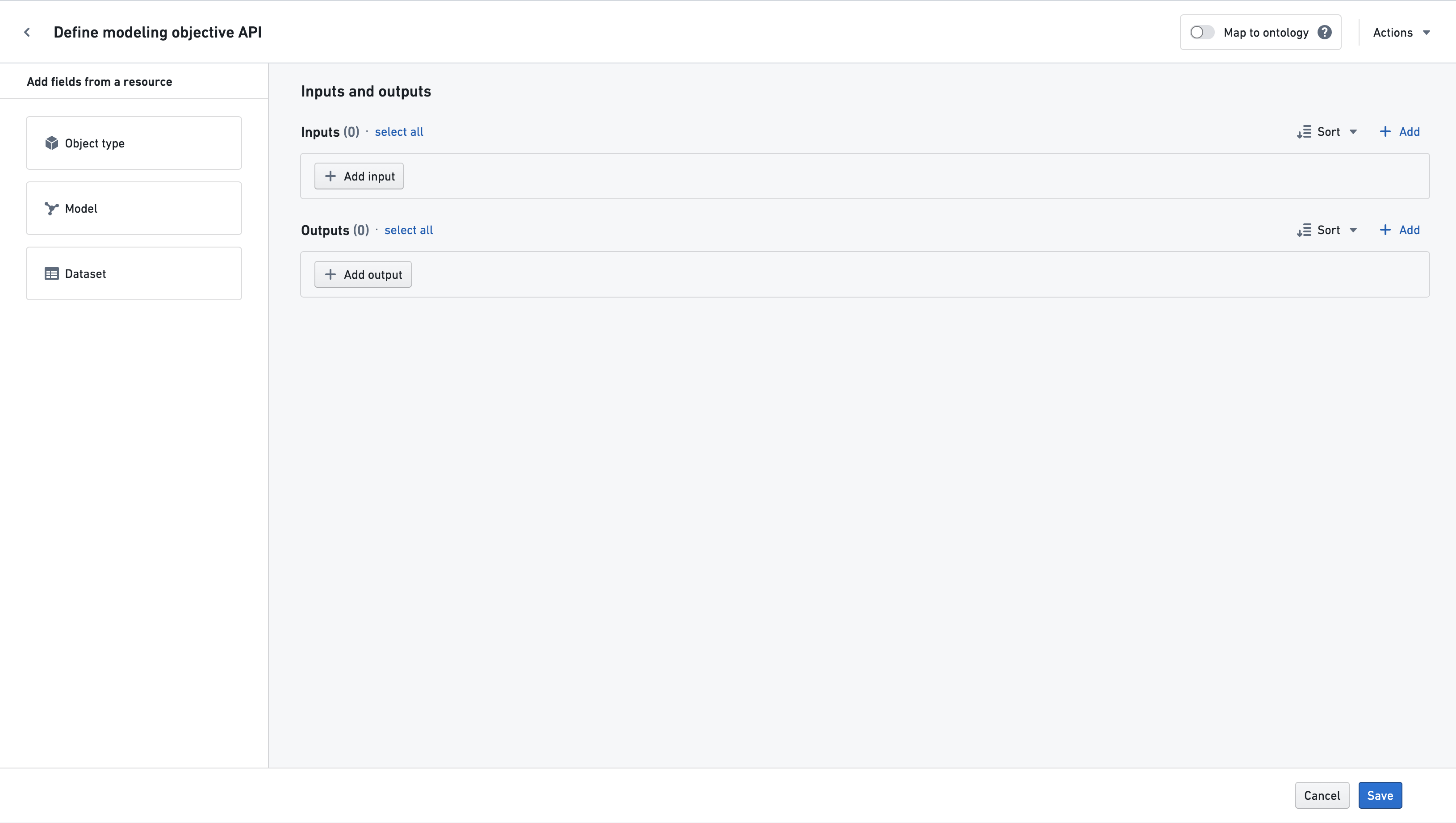
Task: Click the Cancel button
Action: pos(1322,795)
